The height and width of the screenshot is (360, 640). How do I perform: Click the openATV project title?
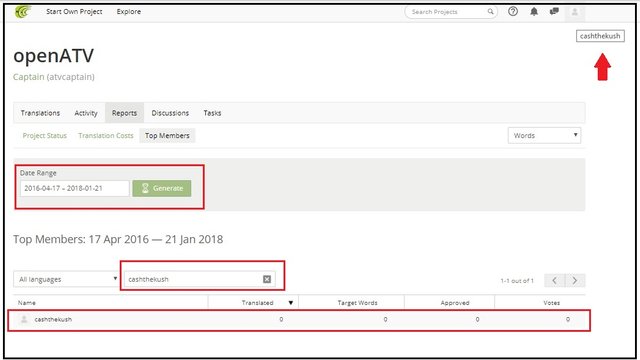point(53,56)
